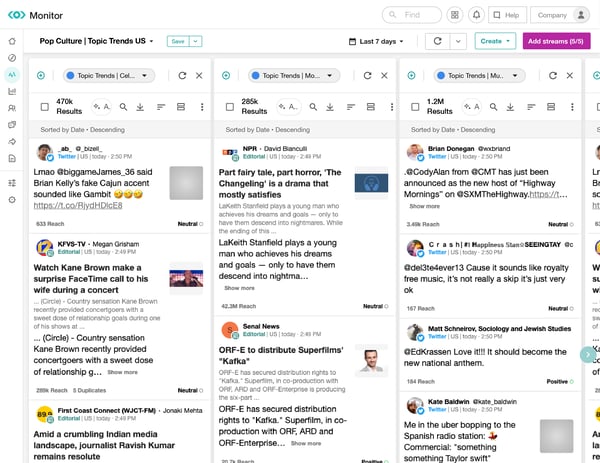Open the three-dot menu of first stream
The image size is (600, 463).
(x=203, y=107)
